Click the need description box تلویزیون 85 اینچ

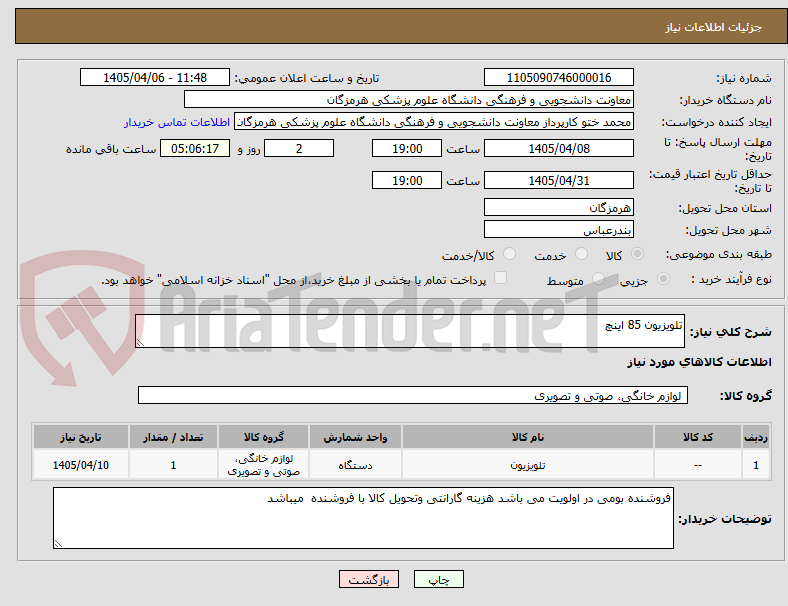[410, 331]
